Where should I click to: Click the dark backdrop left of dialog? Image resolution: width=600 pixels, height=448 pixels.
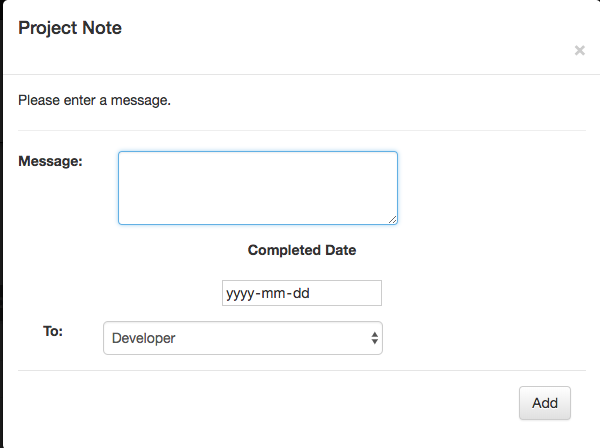point(1,230)
